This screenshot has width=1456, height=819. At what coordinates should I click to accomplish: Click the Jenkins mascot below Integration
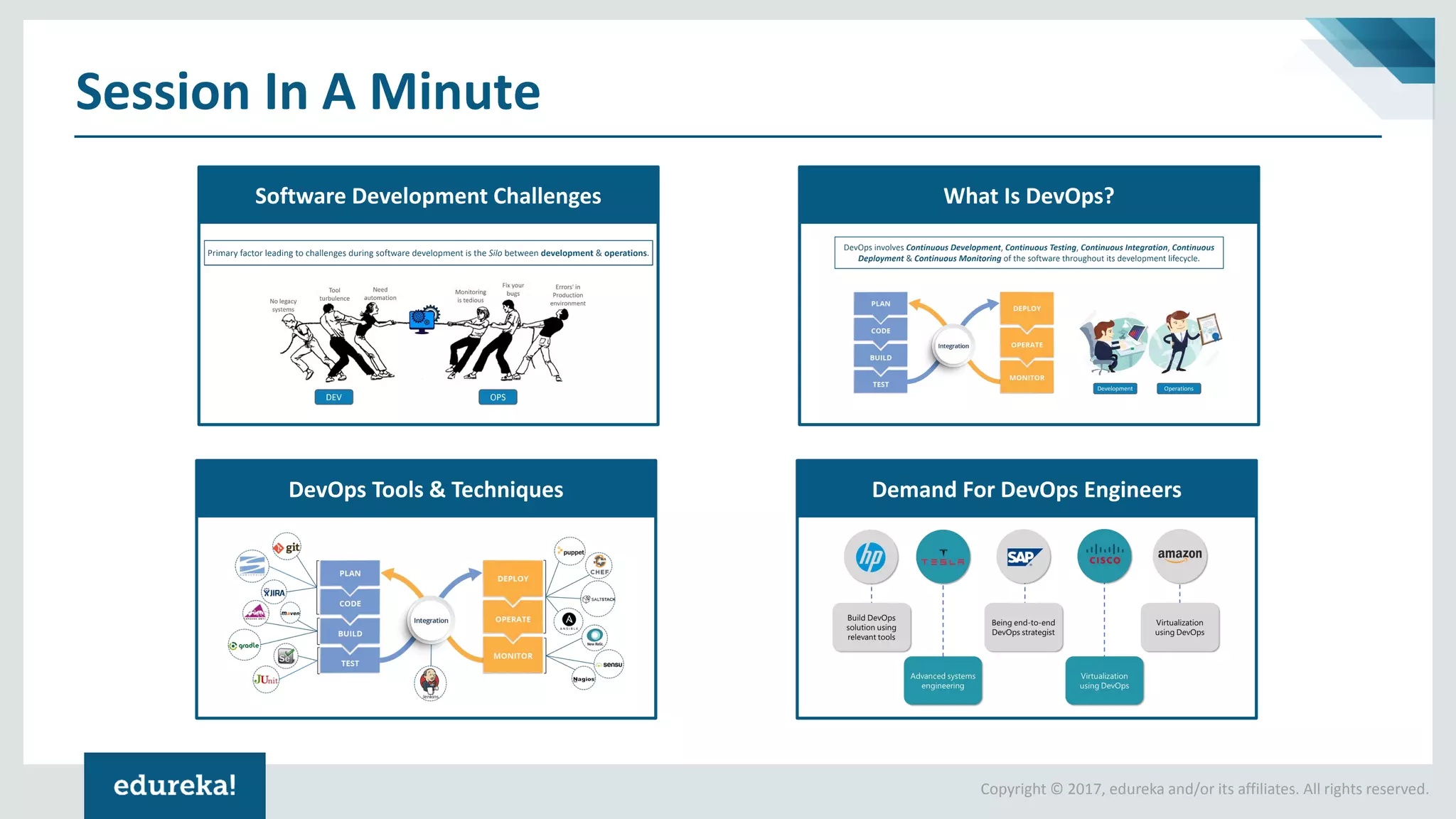coord(430,684)
